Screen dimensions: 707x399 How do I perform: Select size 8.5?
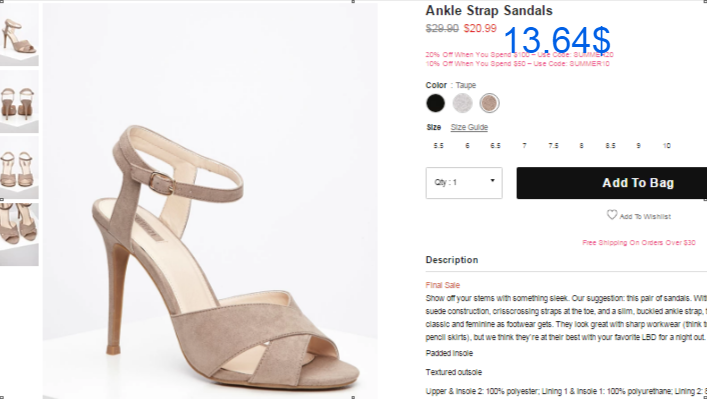[610, 146]
